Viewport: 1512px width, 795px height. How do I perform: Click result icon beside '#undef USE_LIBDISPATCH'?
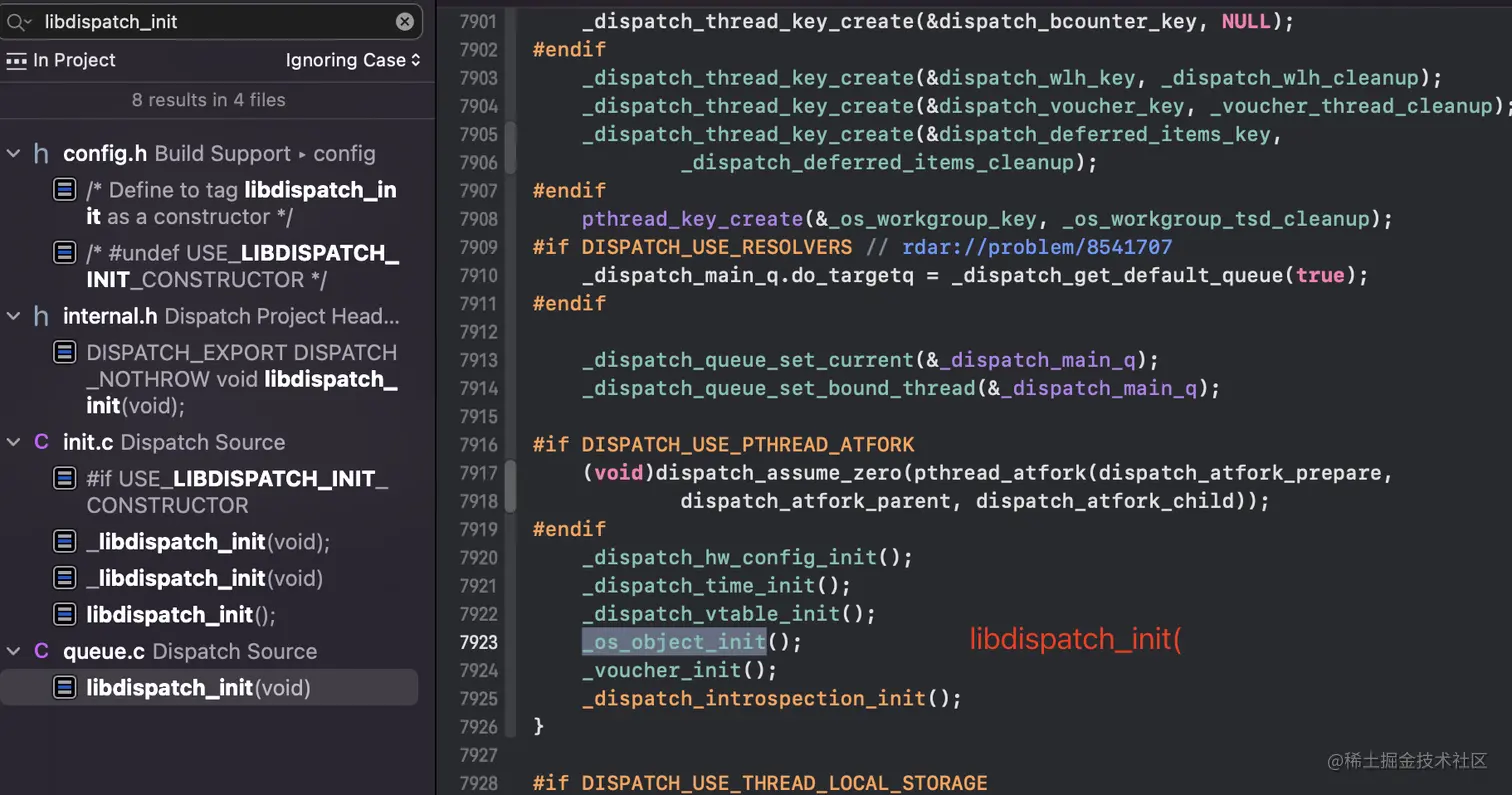(65, 253)
